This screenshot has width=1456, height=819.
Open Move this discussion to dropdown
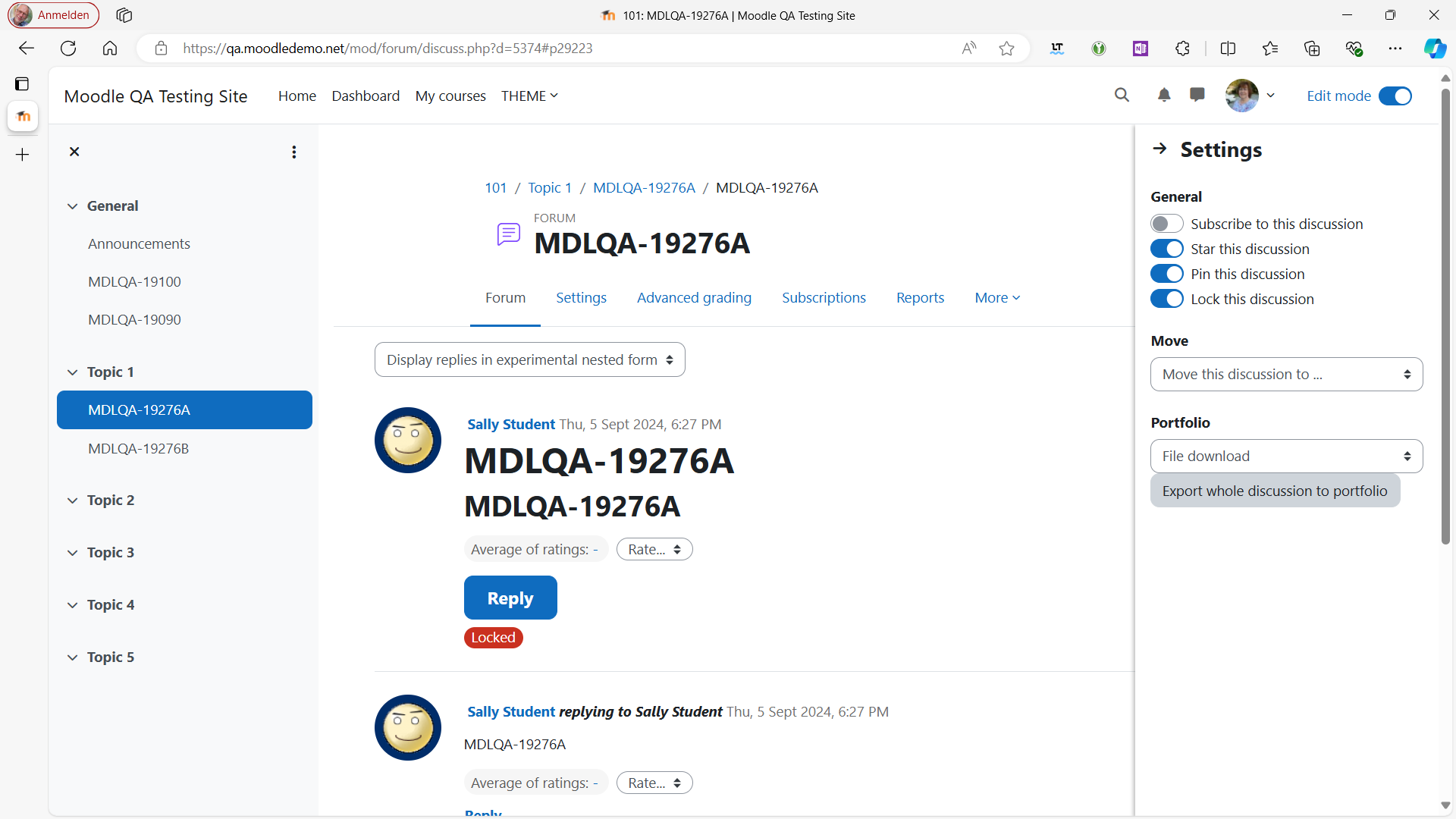coord(1286,375)
